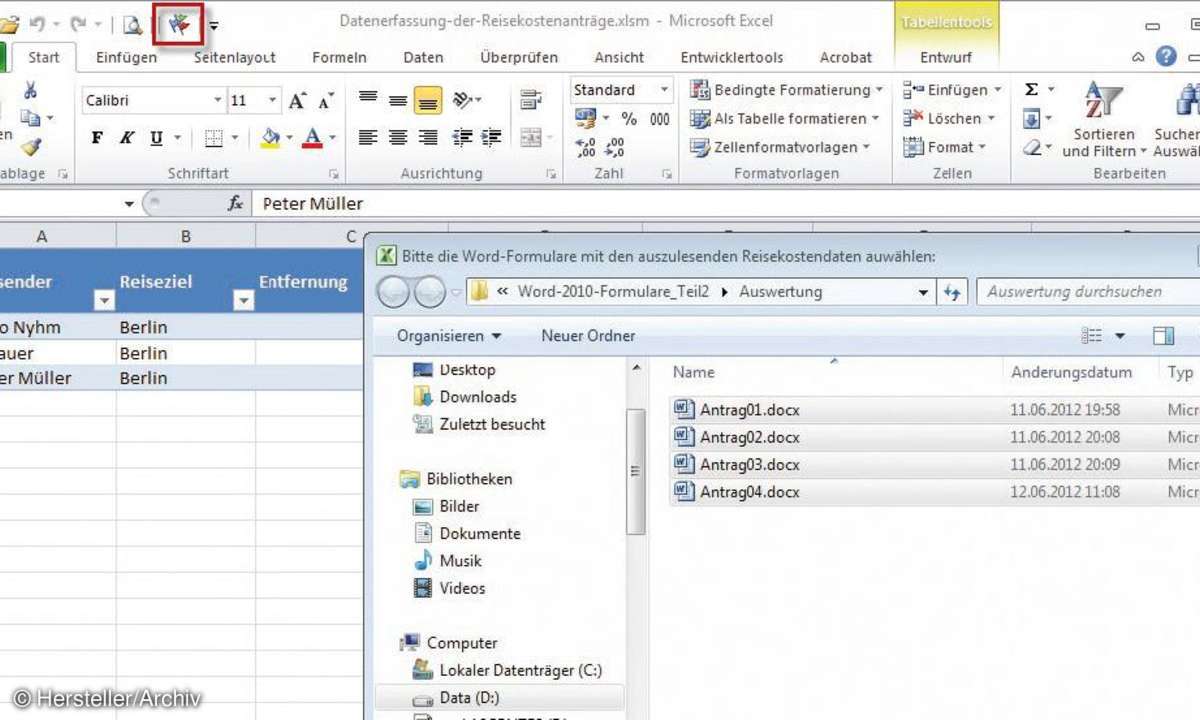Open fill color yellow bucket
Viewport: 1200px width, 720px height.
pyautogui.click(x=269, y=138)
